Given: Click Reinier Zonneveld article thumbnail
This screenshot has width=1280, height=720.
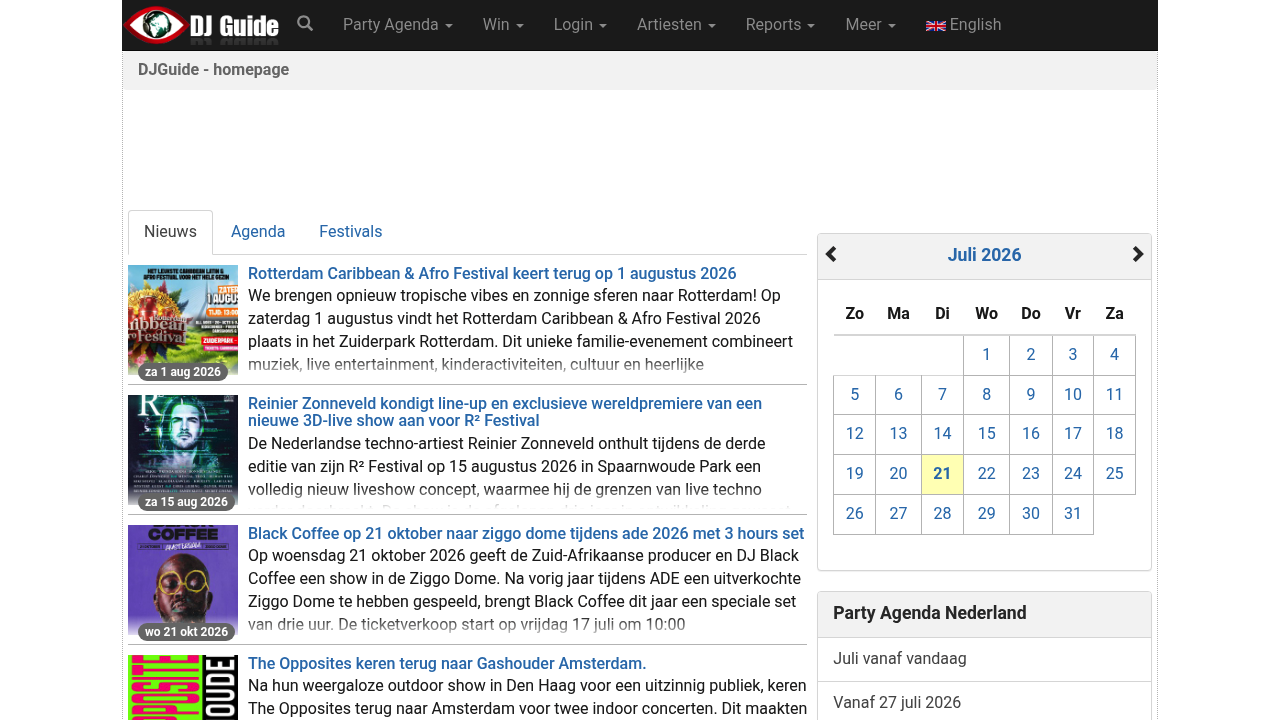Looking at the screenshot, I should point(183,452).
